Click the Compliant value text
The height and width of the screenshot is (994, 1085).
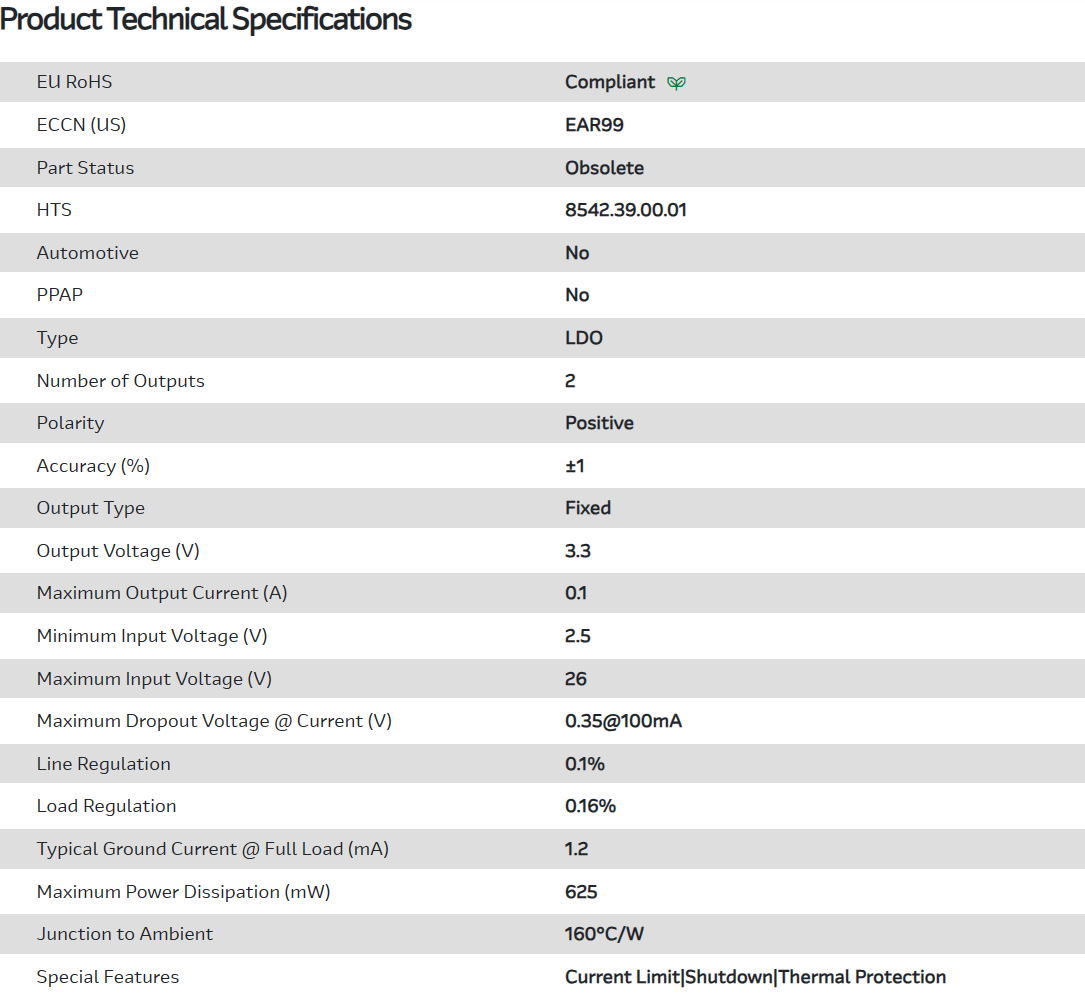610,82
